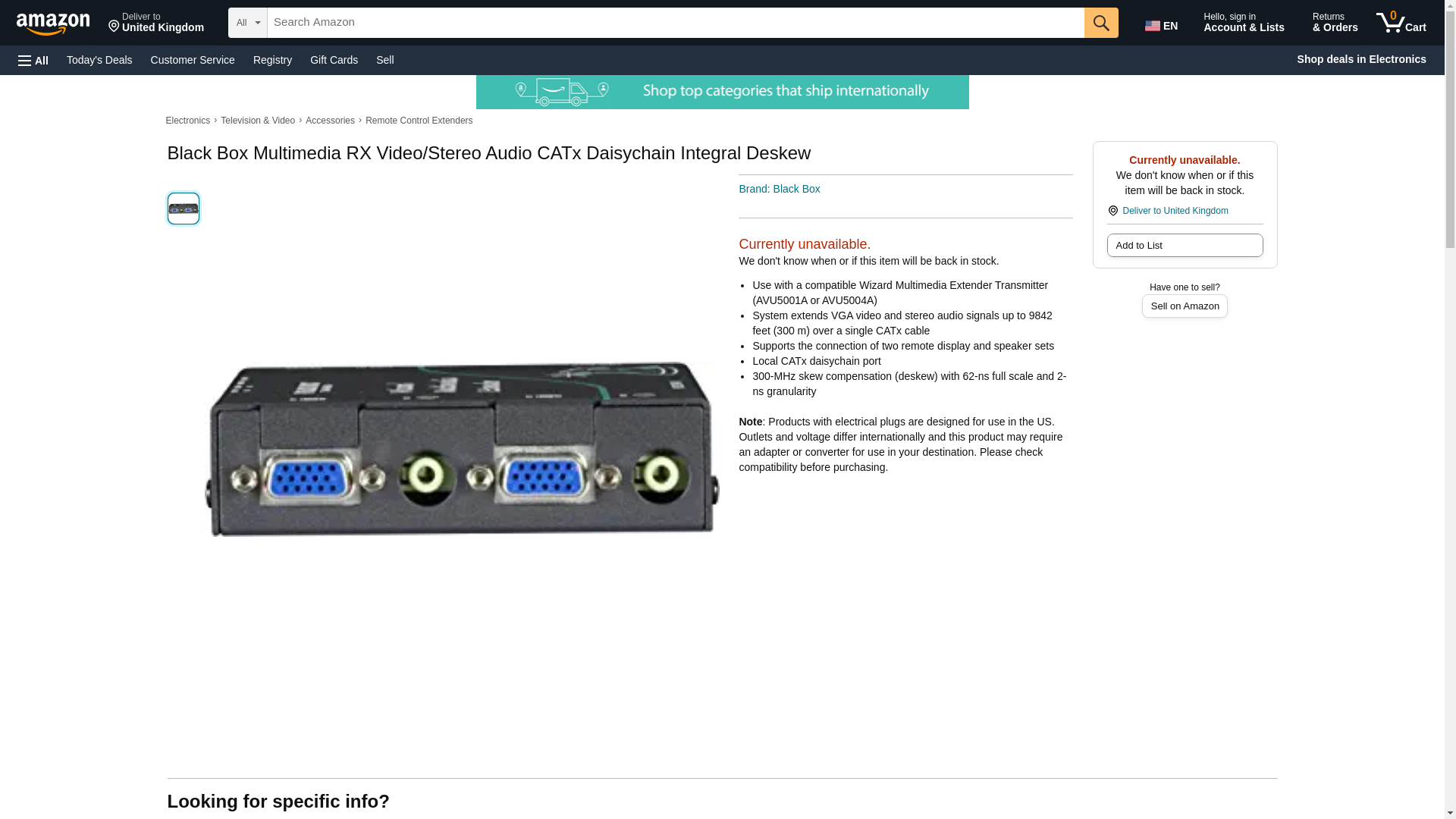
Task: Click the Sell on Amazon button
Action: click(x=1185, y=306)
